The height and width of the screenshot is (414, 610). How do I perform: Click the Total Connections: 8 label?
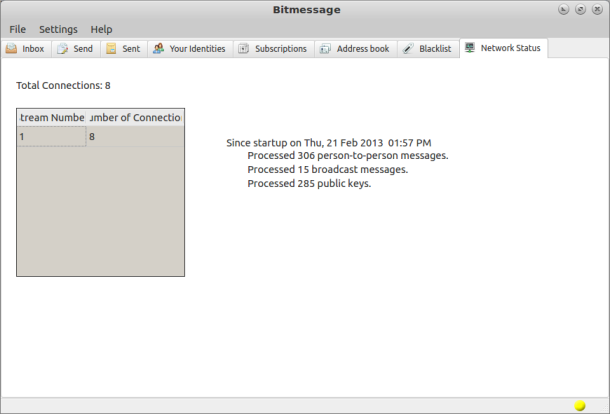63,86
